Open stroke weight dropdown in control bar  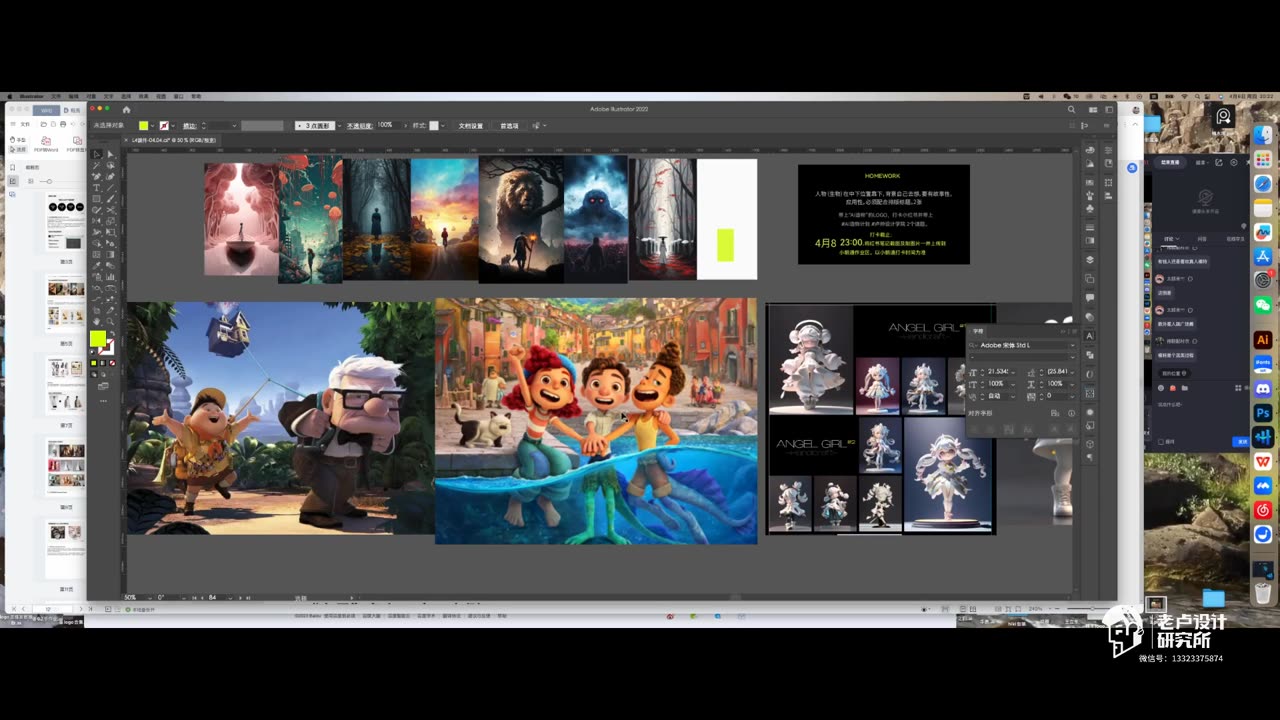[x=233, y=126]
